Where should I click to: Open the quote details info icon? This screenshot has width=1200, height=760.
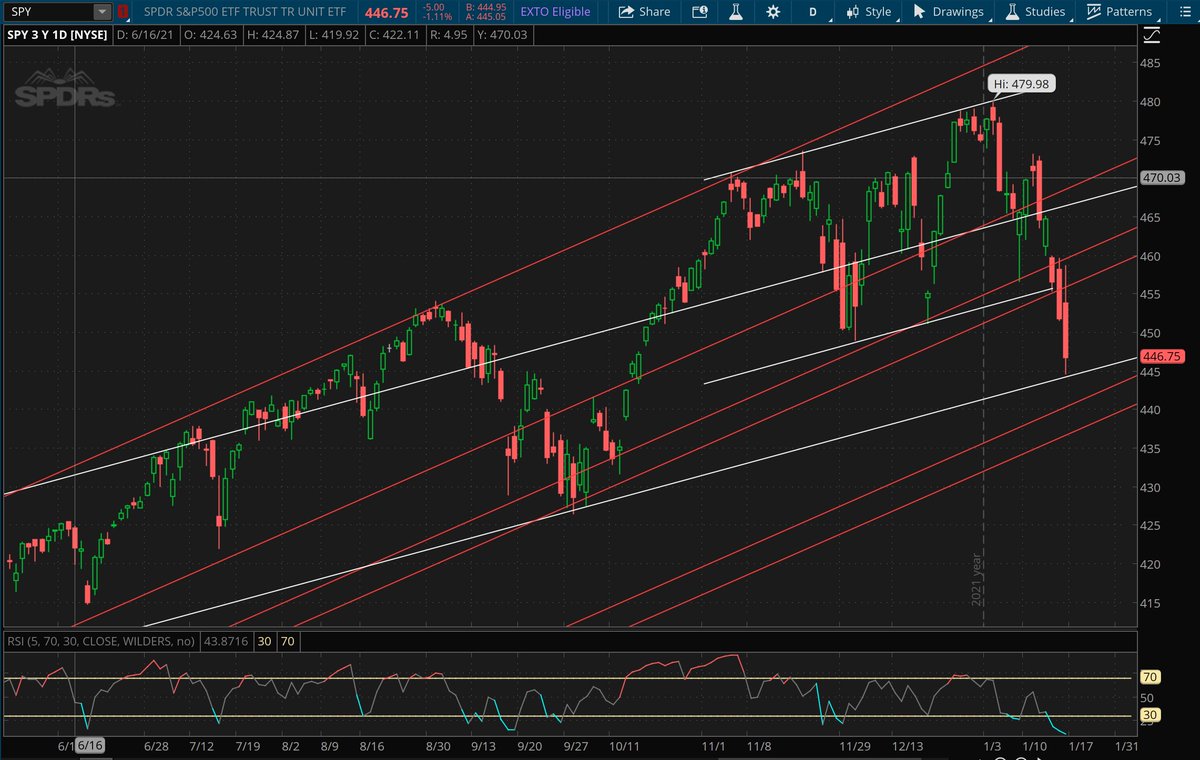click(x=699, y=13)
